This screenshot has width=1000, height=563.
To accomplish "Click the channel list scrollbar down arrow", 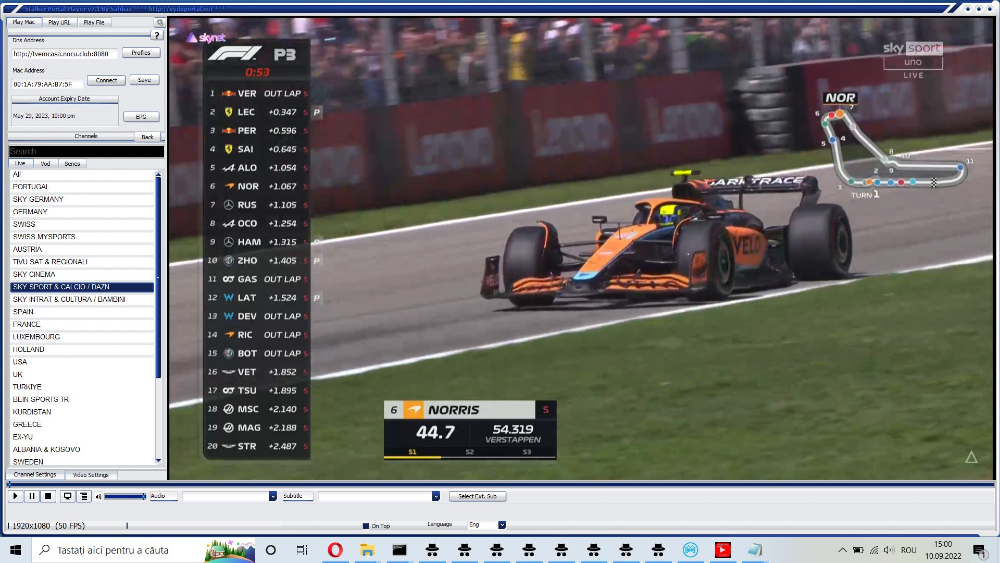I will 158,460.
